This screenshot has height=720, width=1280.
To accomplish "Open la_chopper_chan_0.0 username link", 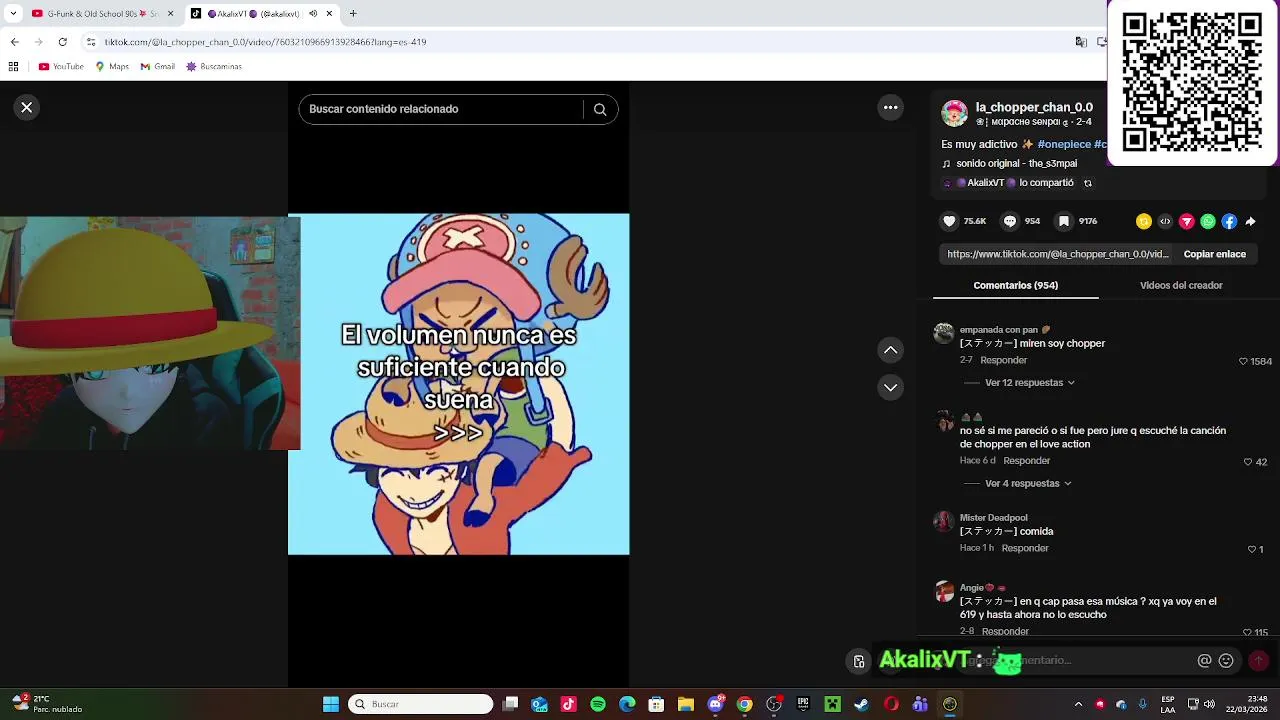I will pyautogui.click(x=1034, y=107).
